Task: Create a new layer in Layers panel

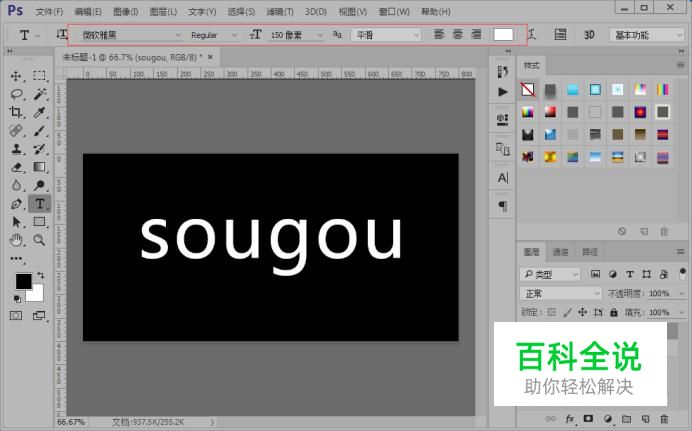Action: pos(645,419)
